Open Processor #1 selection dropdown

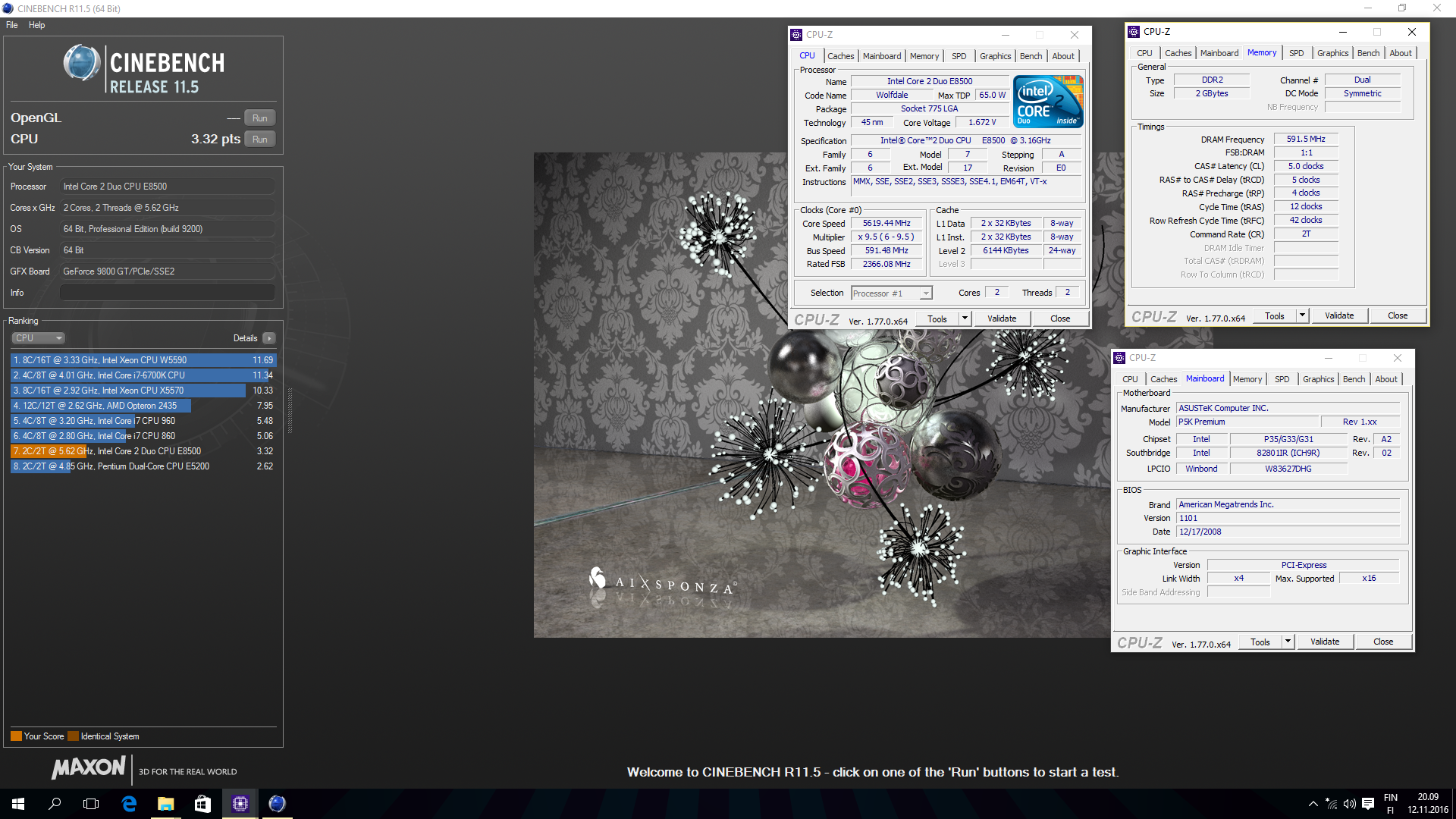click(892, 293)
